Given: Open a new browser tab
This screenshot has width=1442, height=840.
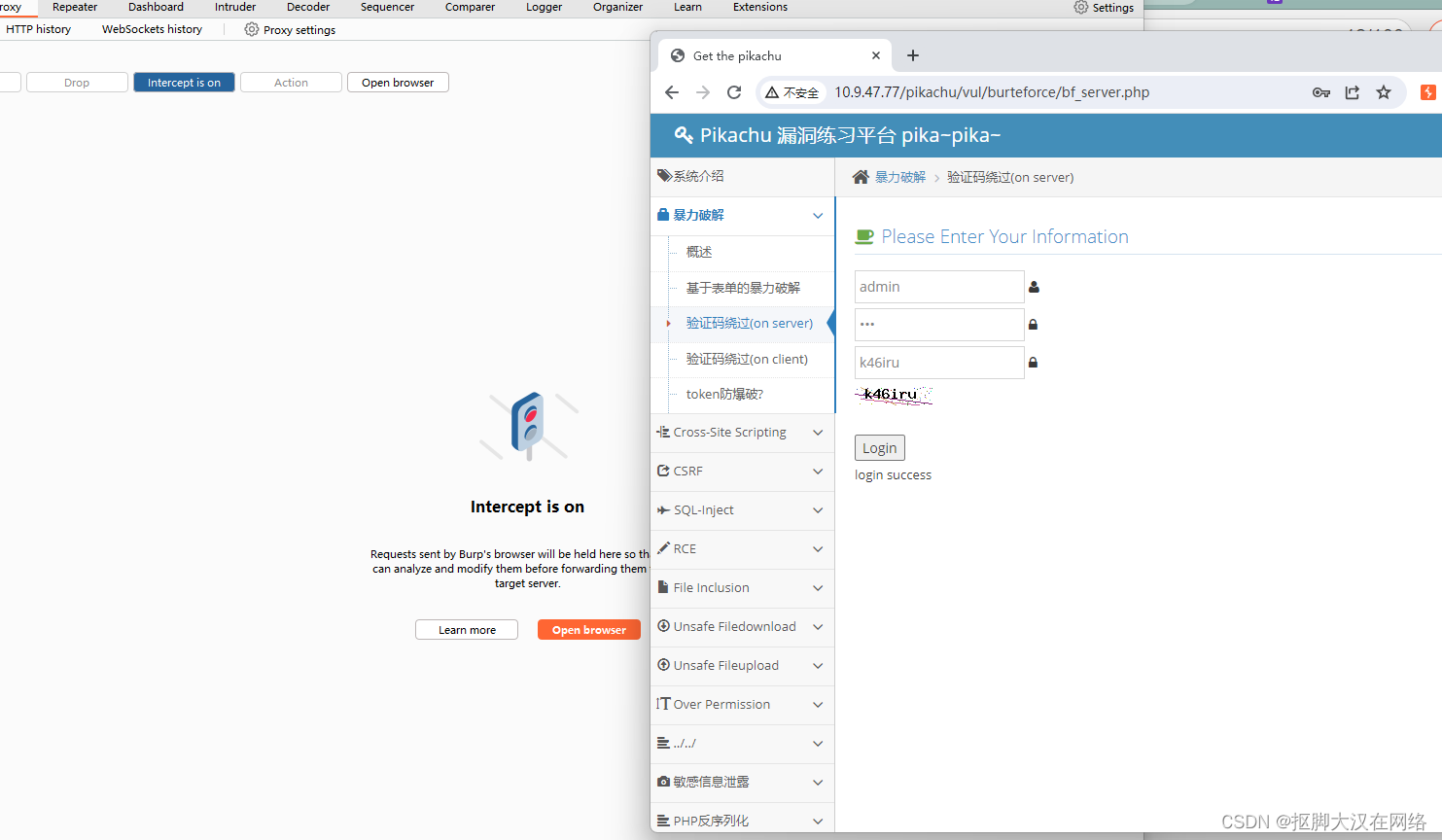Looking at the screenshot, I should [x=912, y=55].
